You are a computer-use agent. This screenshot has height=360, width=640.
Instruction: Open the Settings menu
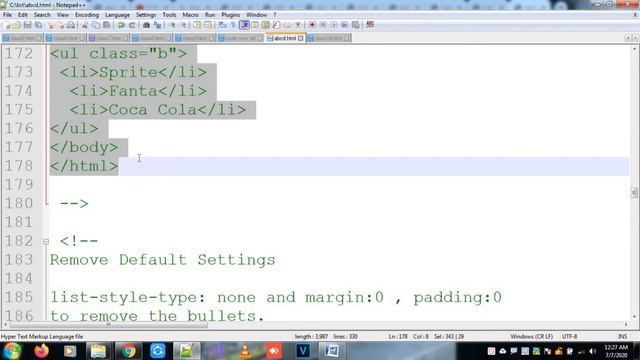click(x=146, y=15)
